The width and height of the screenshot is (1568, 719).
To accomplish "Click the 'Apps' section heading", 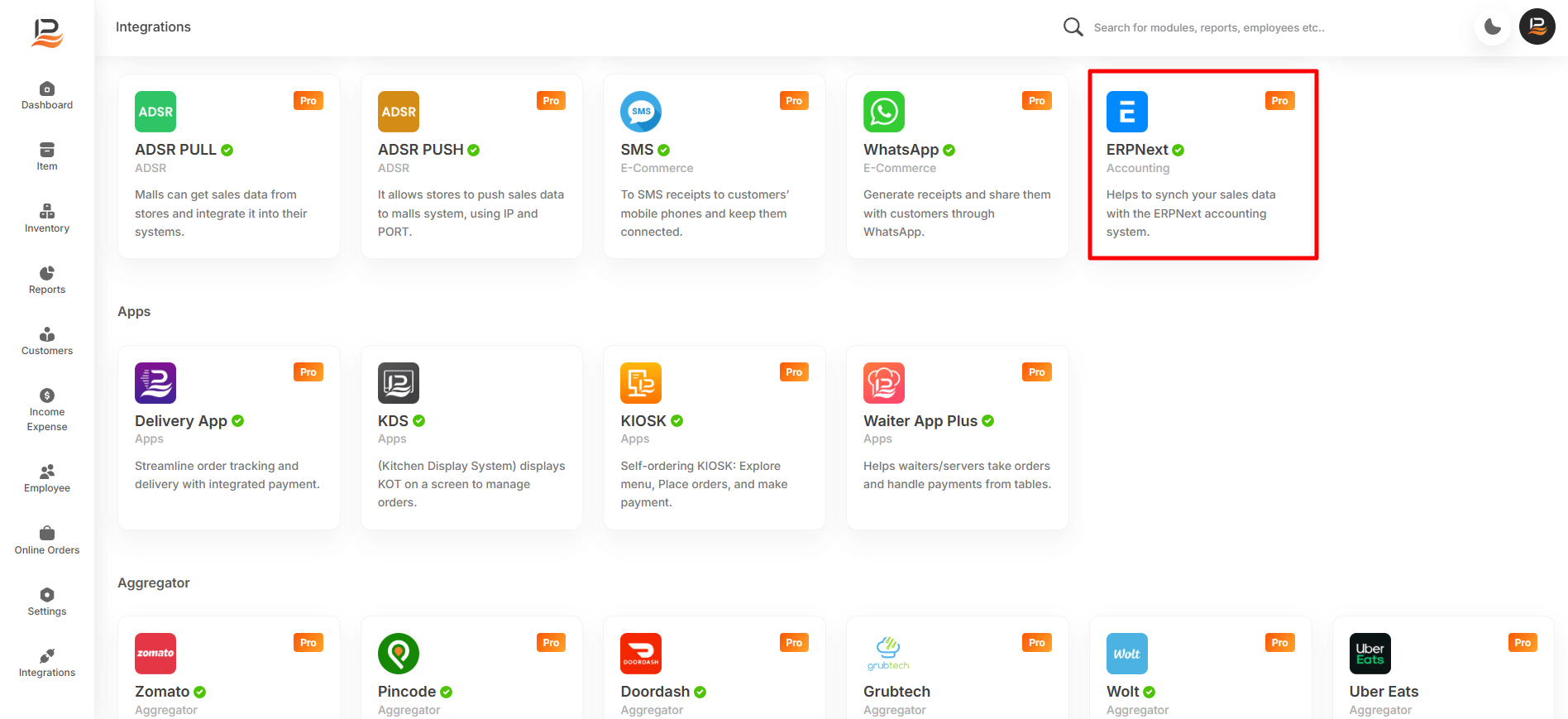I will pos(134,312).
